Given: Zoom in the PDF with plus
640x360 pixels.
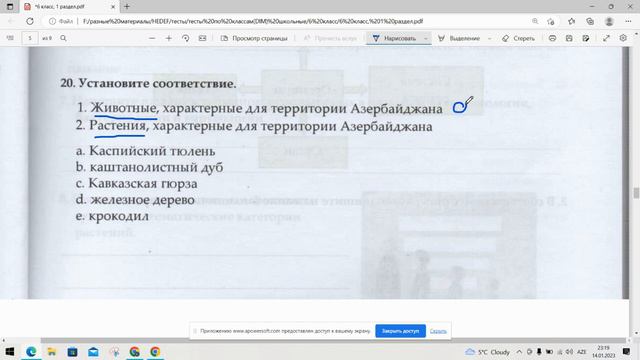Looking at the screenshot, I should pos(169,38).
